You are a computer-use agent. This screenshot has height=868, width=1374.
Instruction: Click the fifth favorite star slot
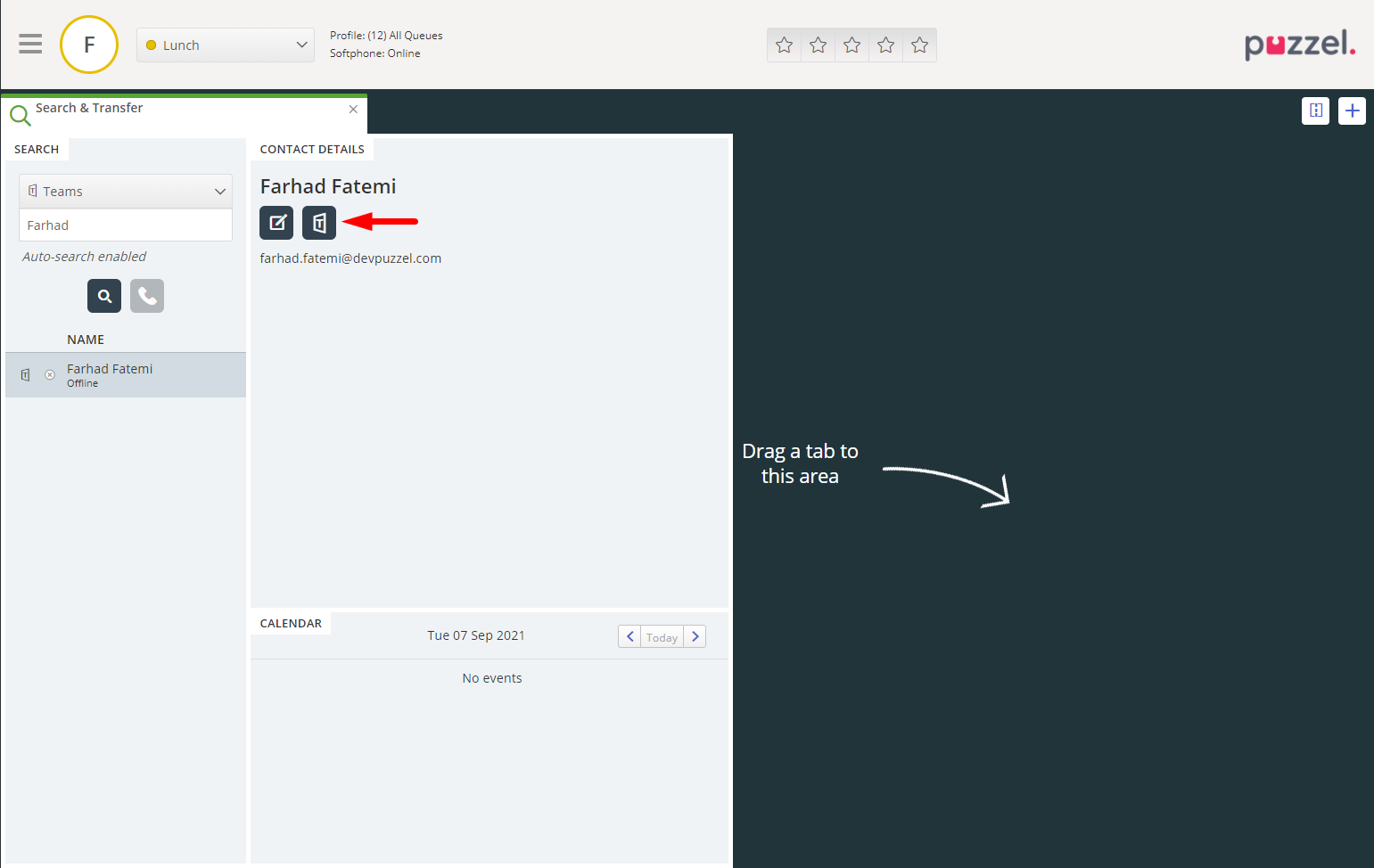[919, 45]
